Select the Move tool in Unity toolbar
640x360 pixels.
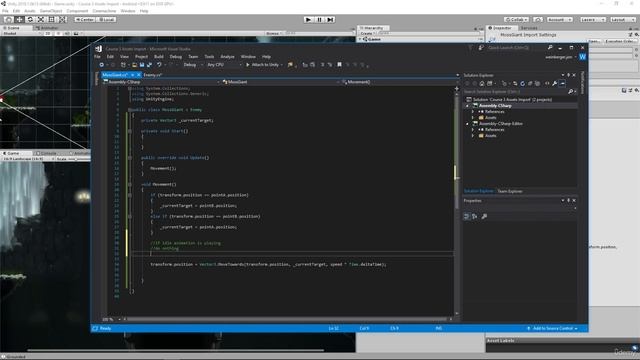coord(19,19)
